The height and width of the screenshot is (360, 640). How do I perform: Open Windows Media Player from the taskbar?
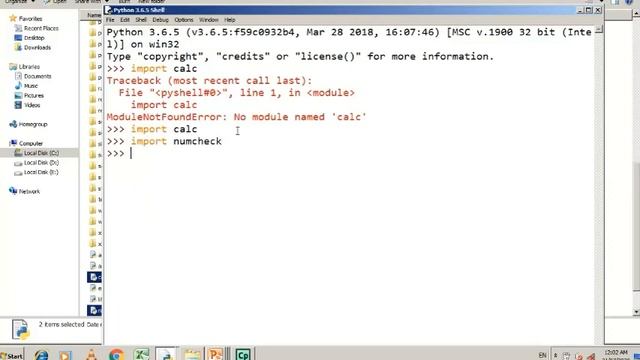tap(65, 355)
